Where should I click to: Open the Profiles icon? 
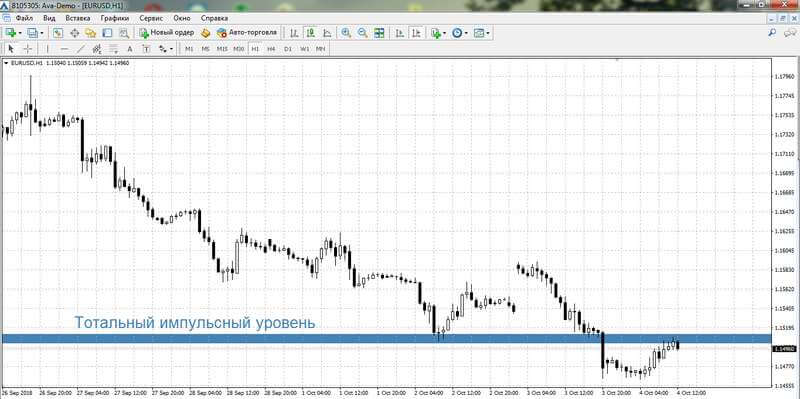point(33,33)
